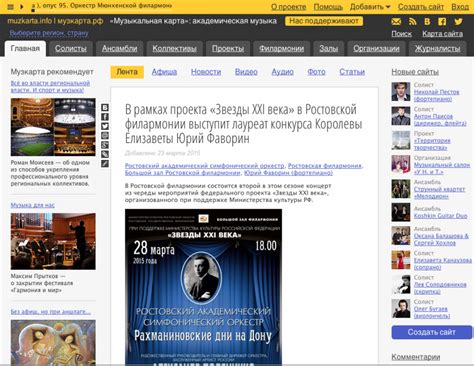Expand the Добавить dropdown menu

point(370,7)
